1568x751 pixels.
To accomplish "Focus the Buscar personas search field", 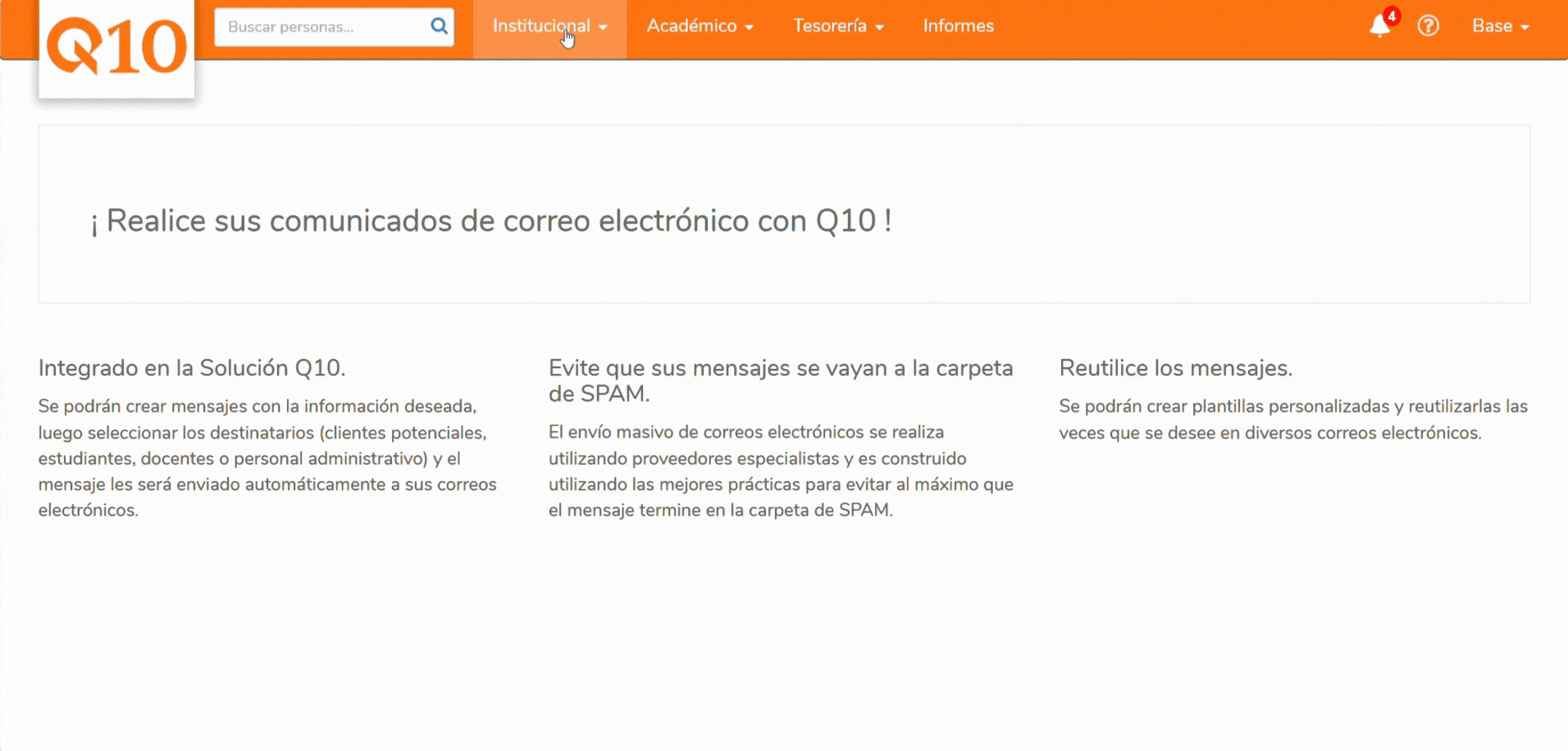I will coord(335,27).
